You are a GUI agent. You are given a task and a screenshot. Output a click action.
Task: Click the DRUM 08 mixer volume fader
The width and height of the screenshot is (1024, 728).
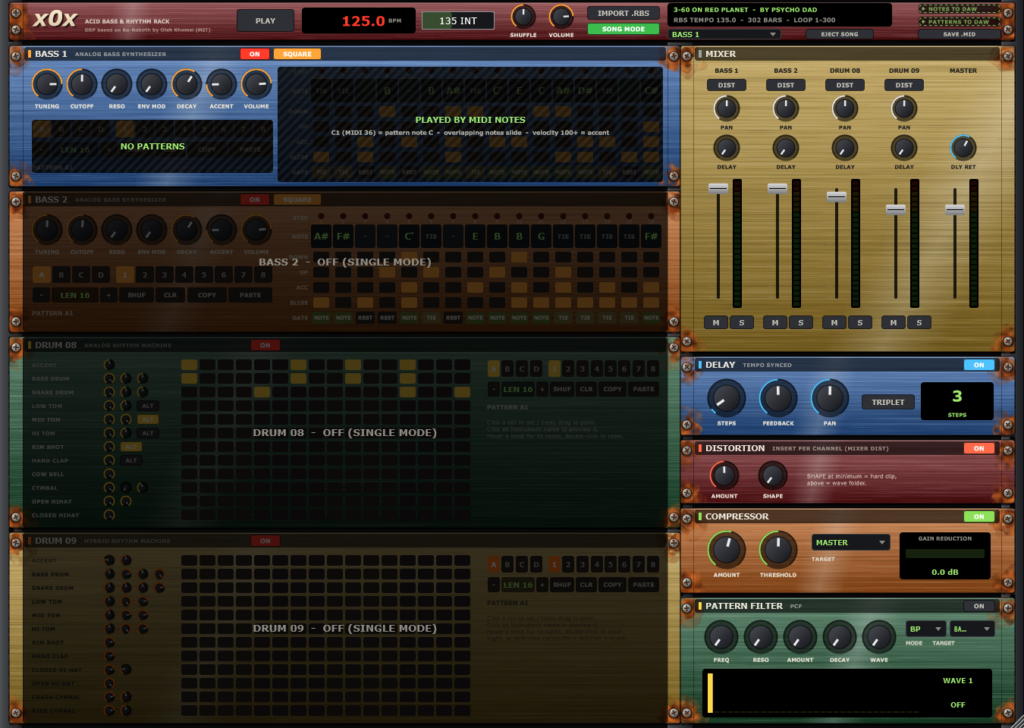(x=837, y=196)
